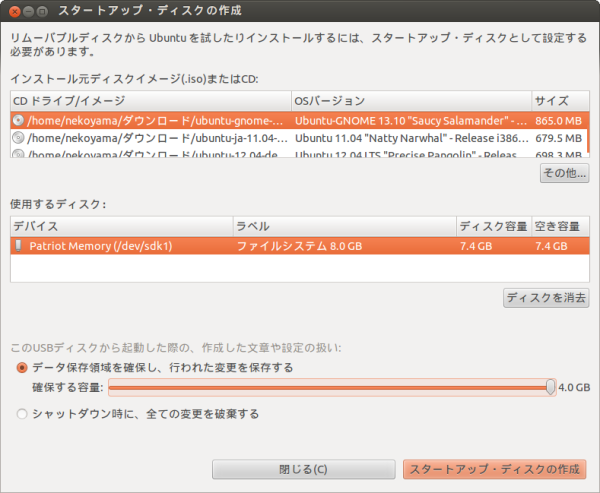The width and height of the screenshot is (600, 493).
Task: Click スタートアップ・ディスクの作成 button
Action: click(x=494, y=469)
